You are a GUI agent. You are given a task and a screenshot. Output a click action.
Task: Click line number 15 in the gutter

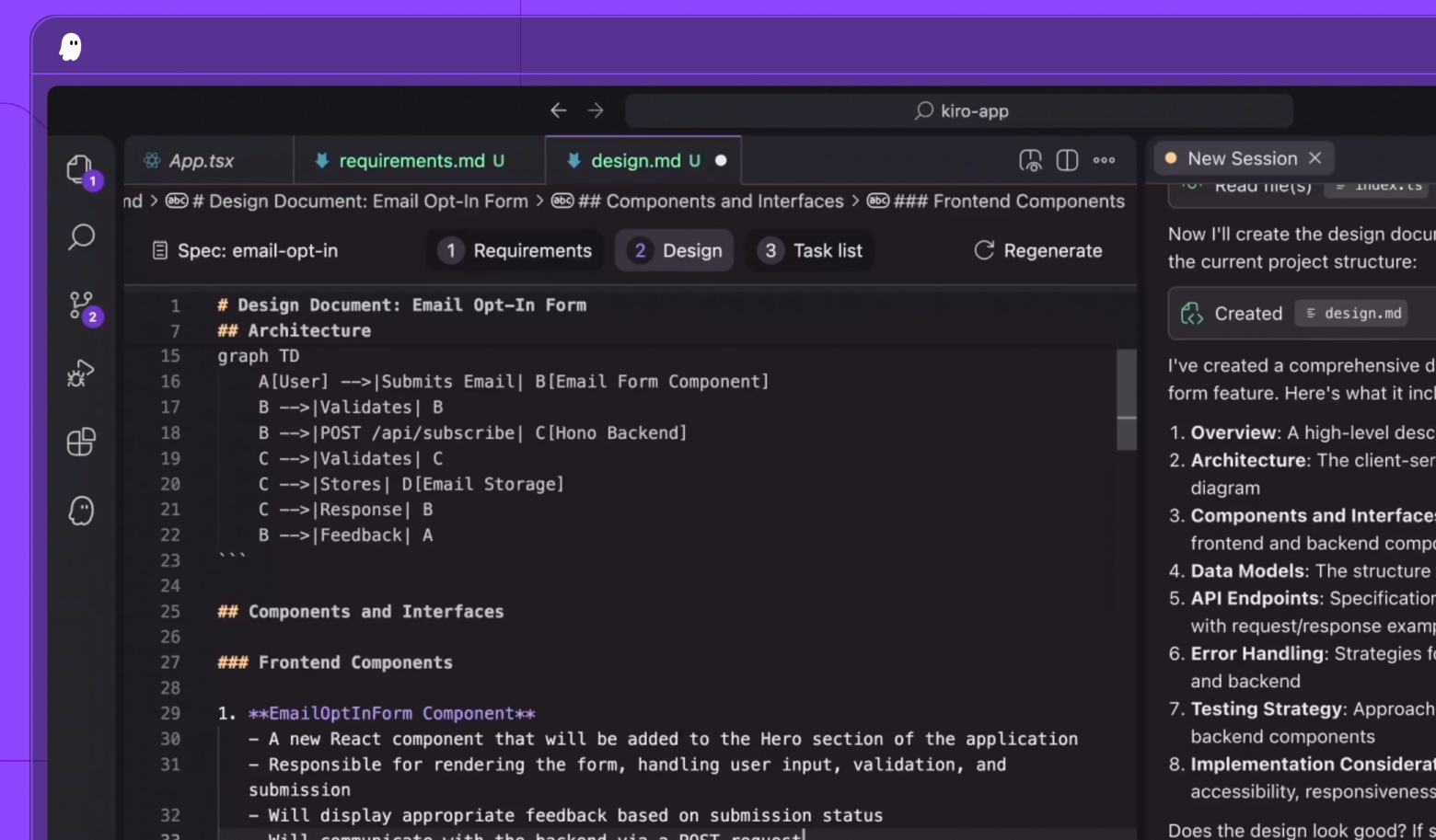pyautogui.click(x=170, y=356)
